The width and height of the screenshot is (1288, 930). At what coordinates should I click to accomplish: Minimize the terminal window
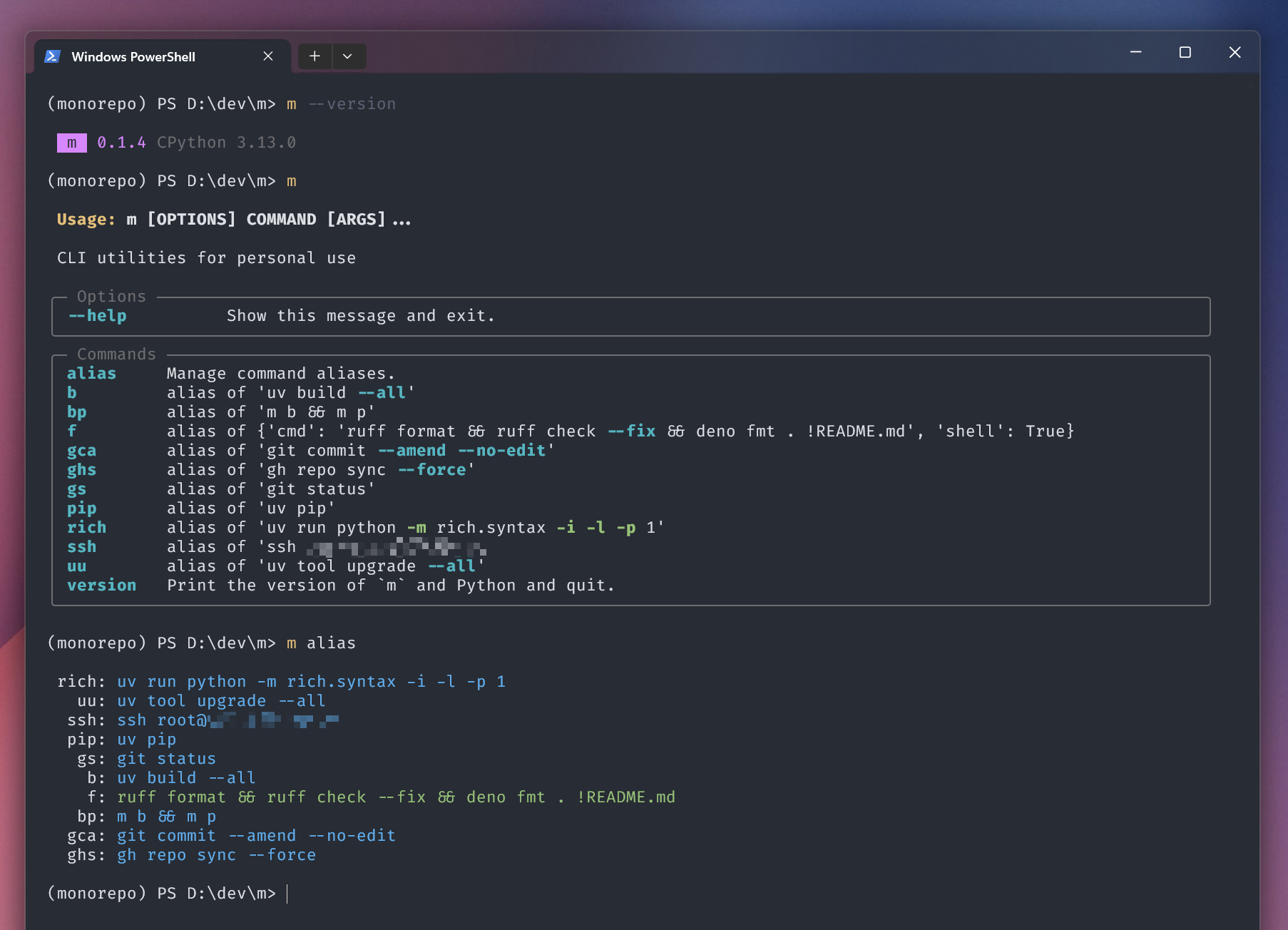(x=1136, y=52)
